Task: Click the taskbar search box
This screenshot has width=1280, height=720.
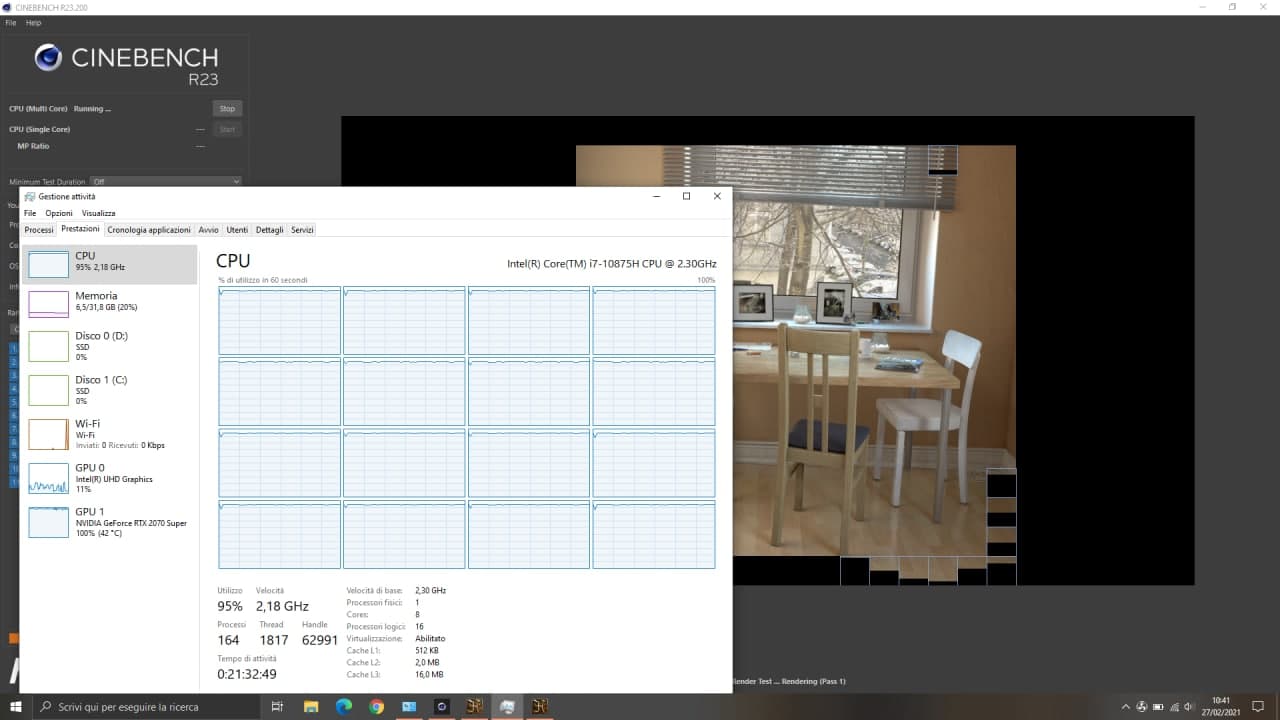Action: [146, 707]
